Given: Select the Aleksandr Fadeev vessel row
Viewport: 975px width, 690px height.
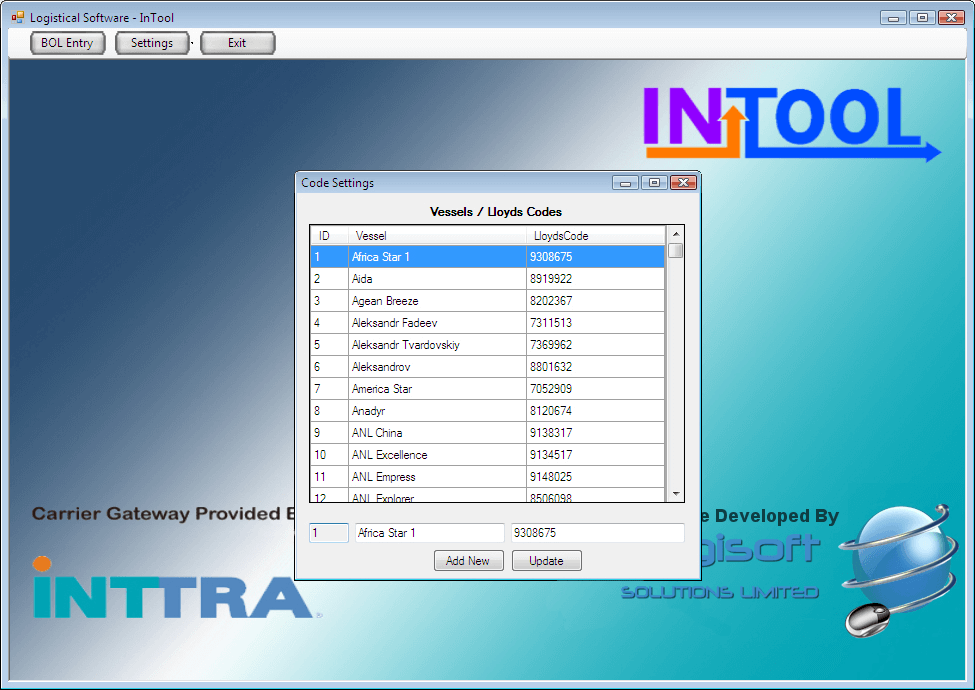Looking at the screenshot, I should point(488,323).
